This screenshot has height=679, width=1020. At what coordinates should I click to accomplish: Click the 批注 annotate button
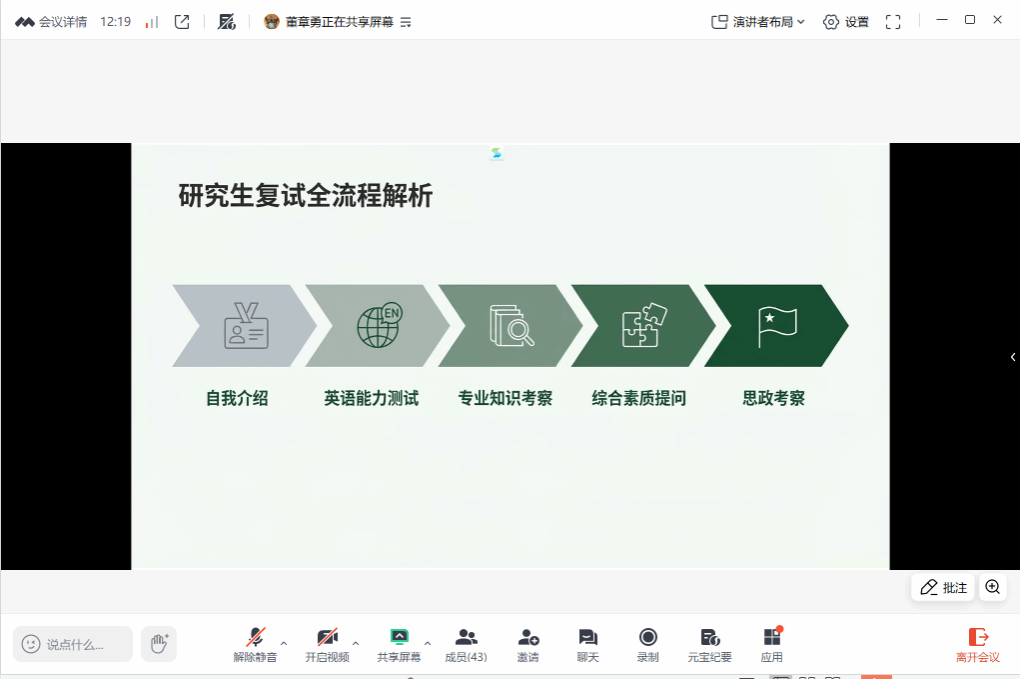pos(943,587)
